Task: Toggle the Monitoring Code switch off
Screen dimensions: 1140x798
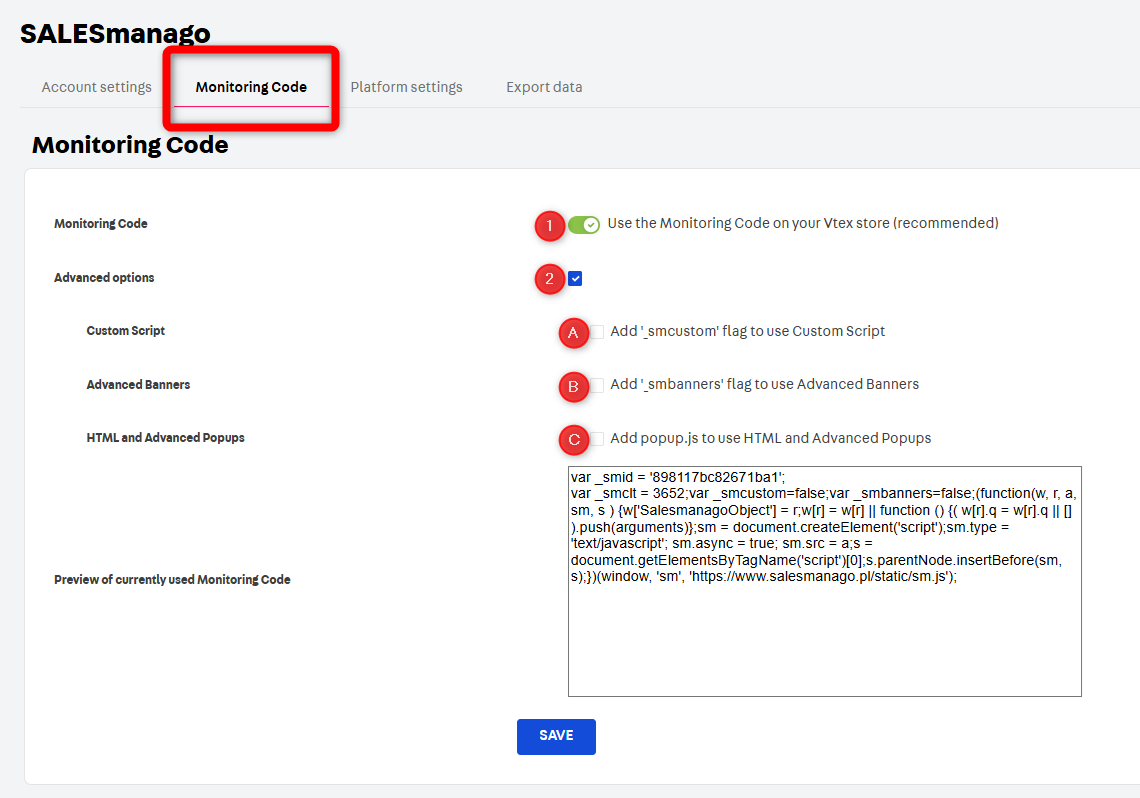Action: tap(584, 225)
